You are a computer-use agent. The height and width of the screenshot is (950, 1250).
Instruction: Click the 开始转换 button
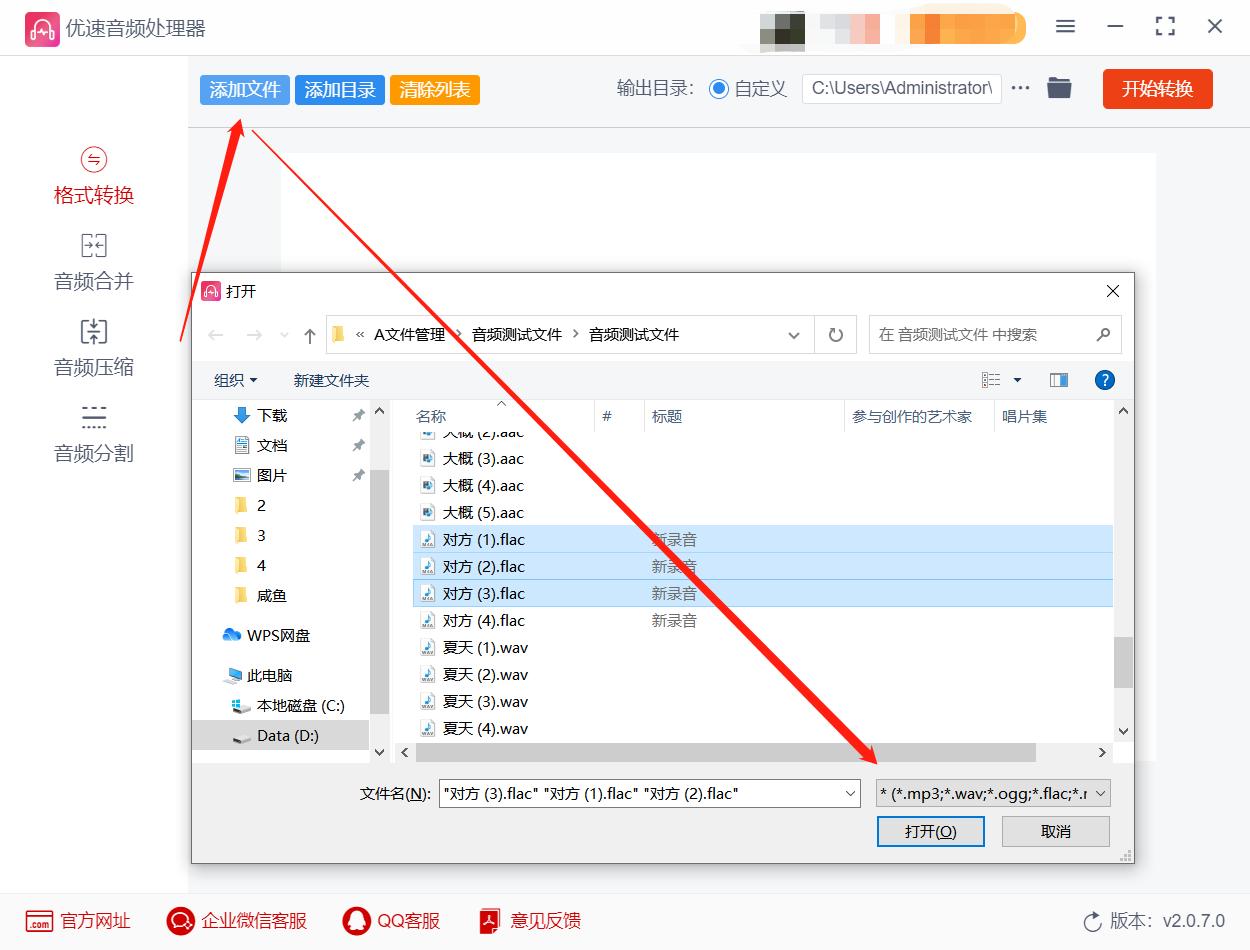pyautogui.click(x=1157, y=88)
